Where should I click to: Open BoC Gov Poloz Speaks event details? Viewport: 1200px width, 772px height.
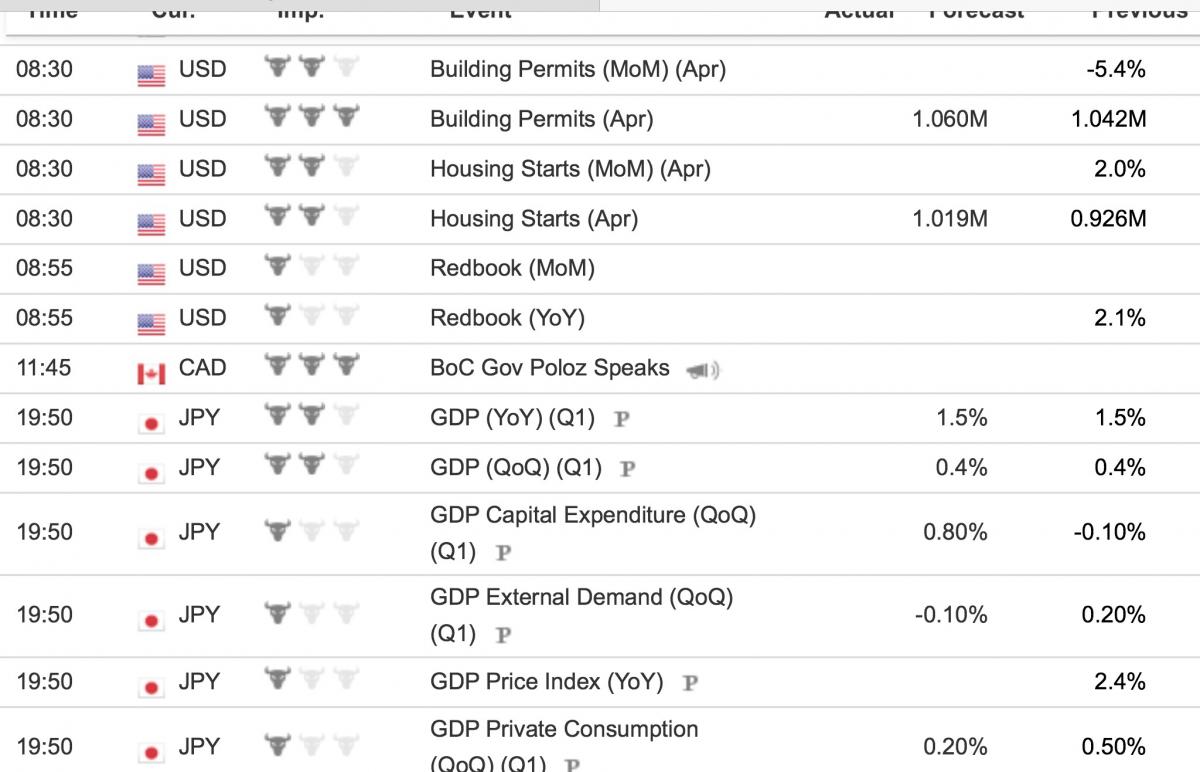coord(549,367)
